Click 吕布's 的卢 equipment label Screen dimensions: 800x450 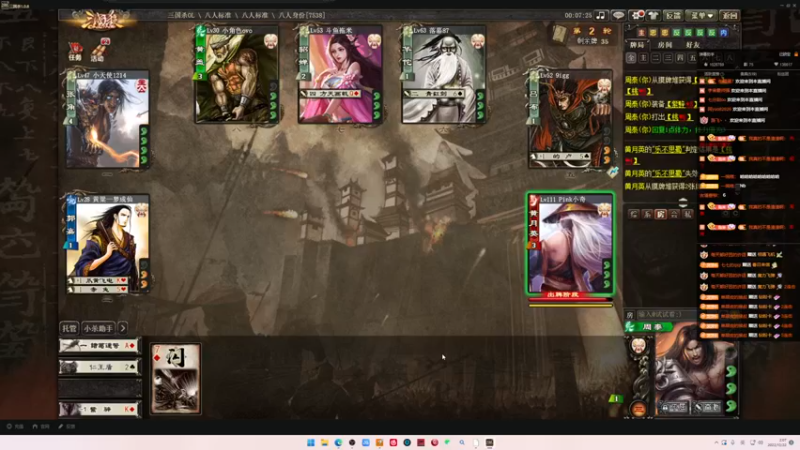561,157
